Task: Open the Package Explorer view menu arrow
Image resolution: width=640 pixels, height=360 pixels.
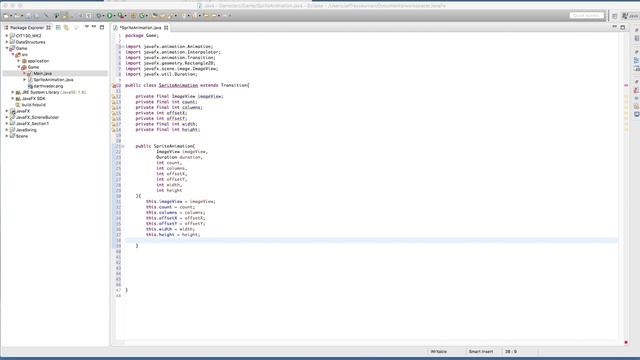Action: tap(87, 27)
